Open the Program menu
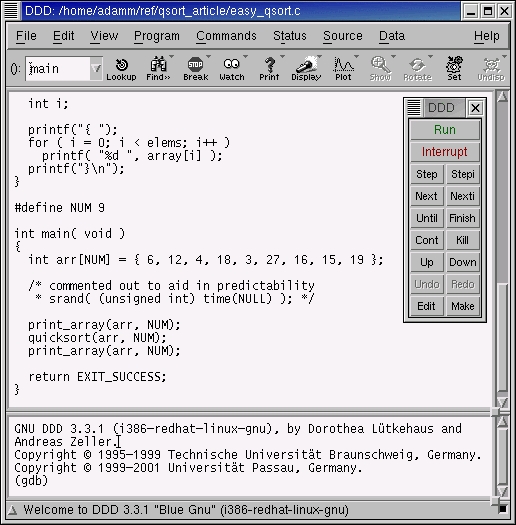The height and width of the screenshot is (525, 516). click(x=157, y=36)
